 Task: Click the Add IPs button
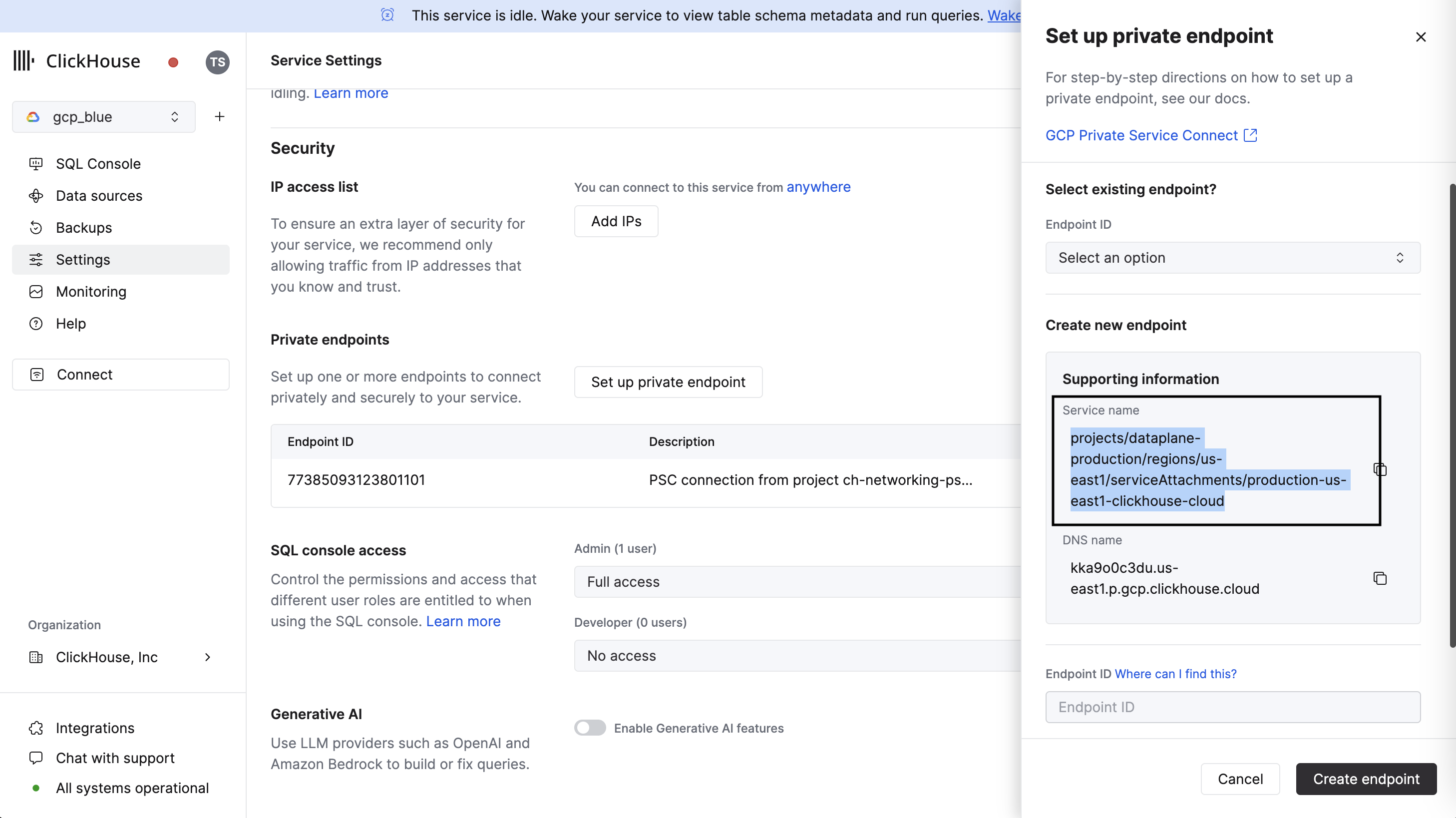tap(616, 221)
